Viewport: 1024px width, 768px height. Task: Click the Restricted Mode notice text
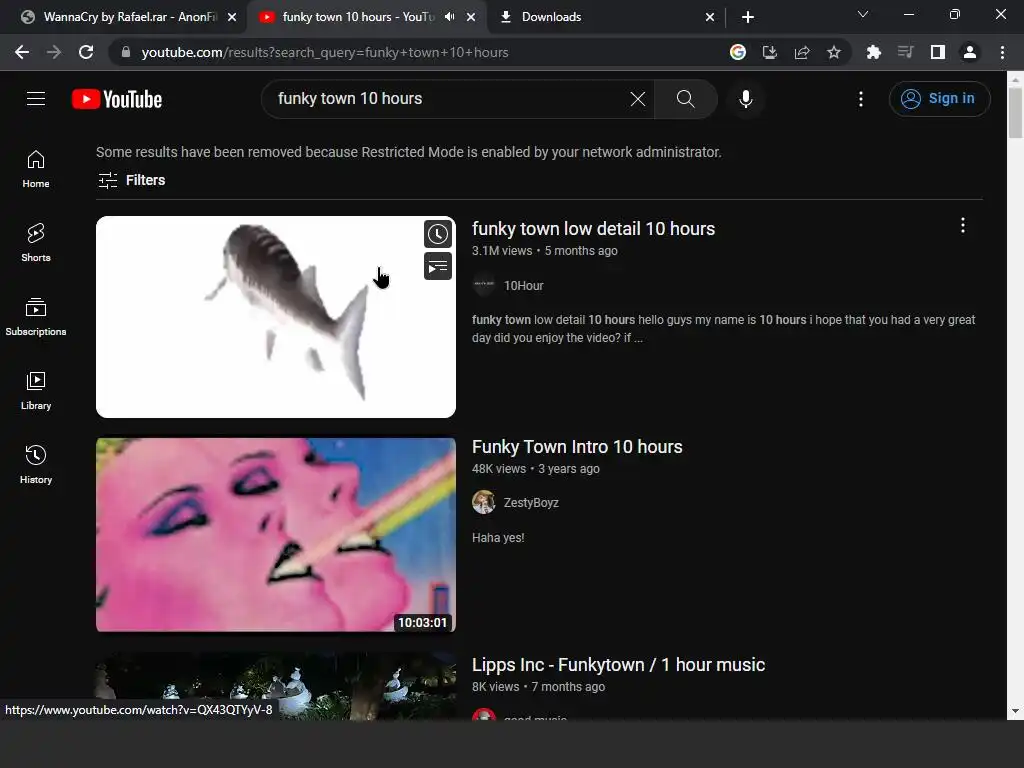(x=409, y=152)
